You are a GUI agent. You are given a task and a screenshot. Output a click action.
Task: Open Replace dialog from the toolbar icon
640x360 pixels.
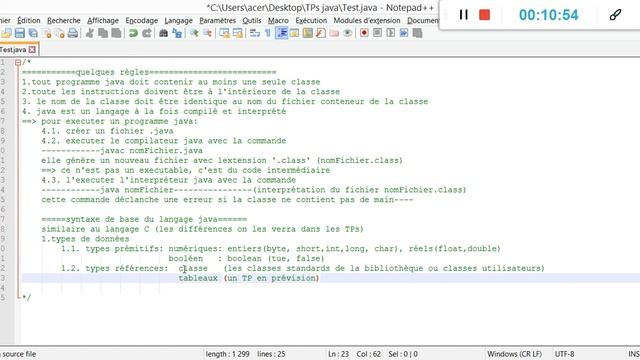177,33
